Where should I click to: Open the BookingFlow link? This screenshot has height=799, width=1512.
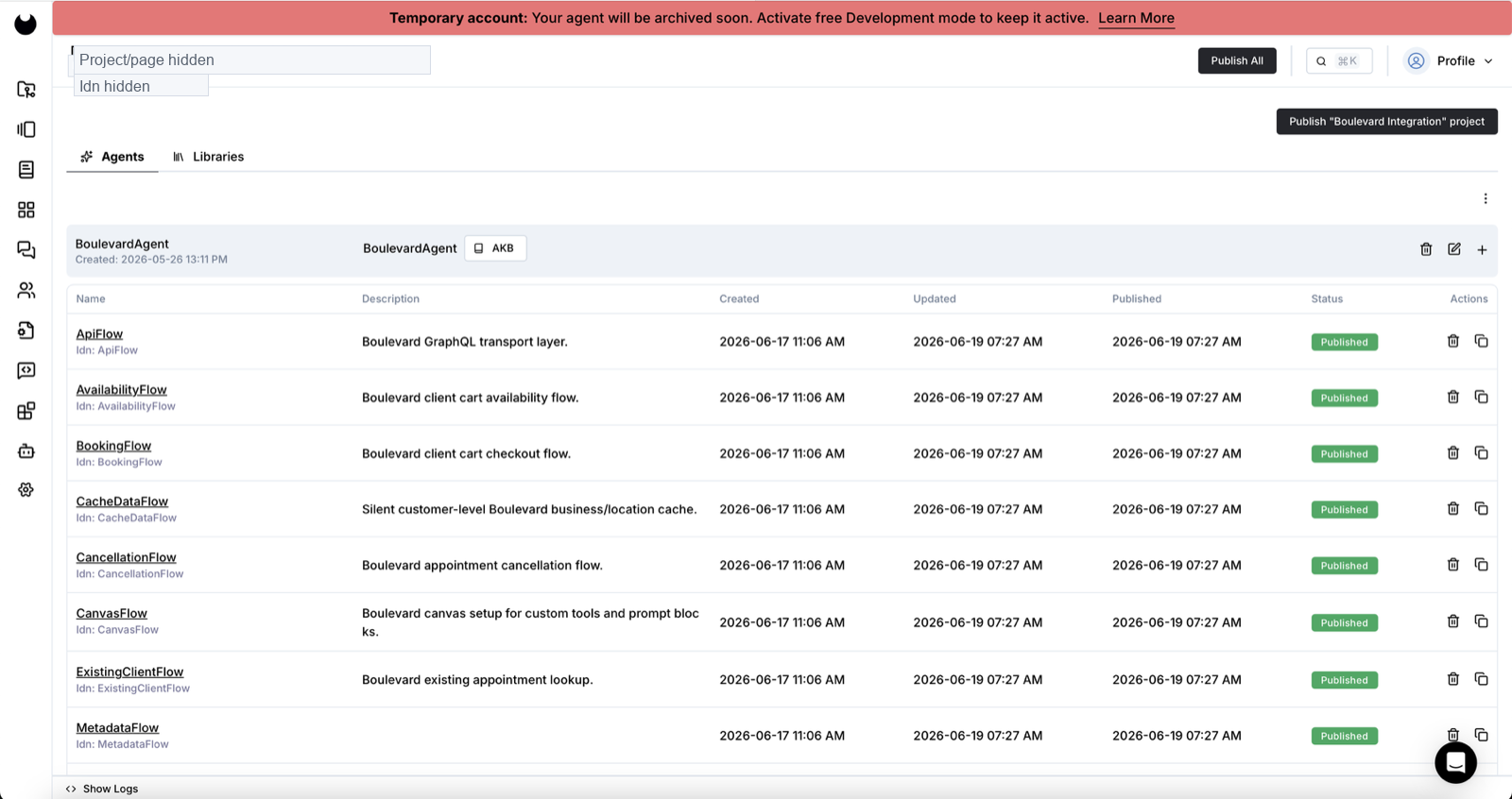[113, 446]
